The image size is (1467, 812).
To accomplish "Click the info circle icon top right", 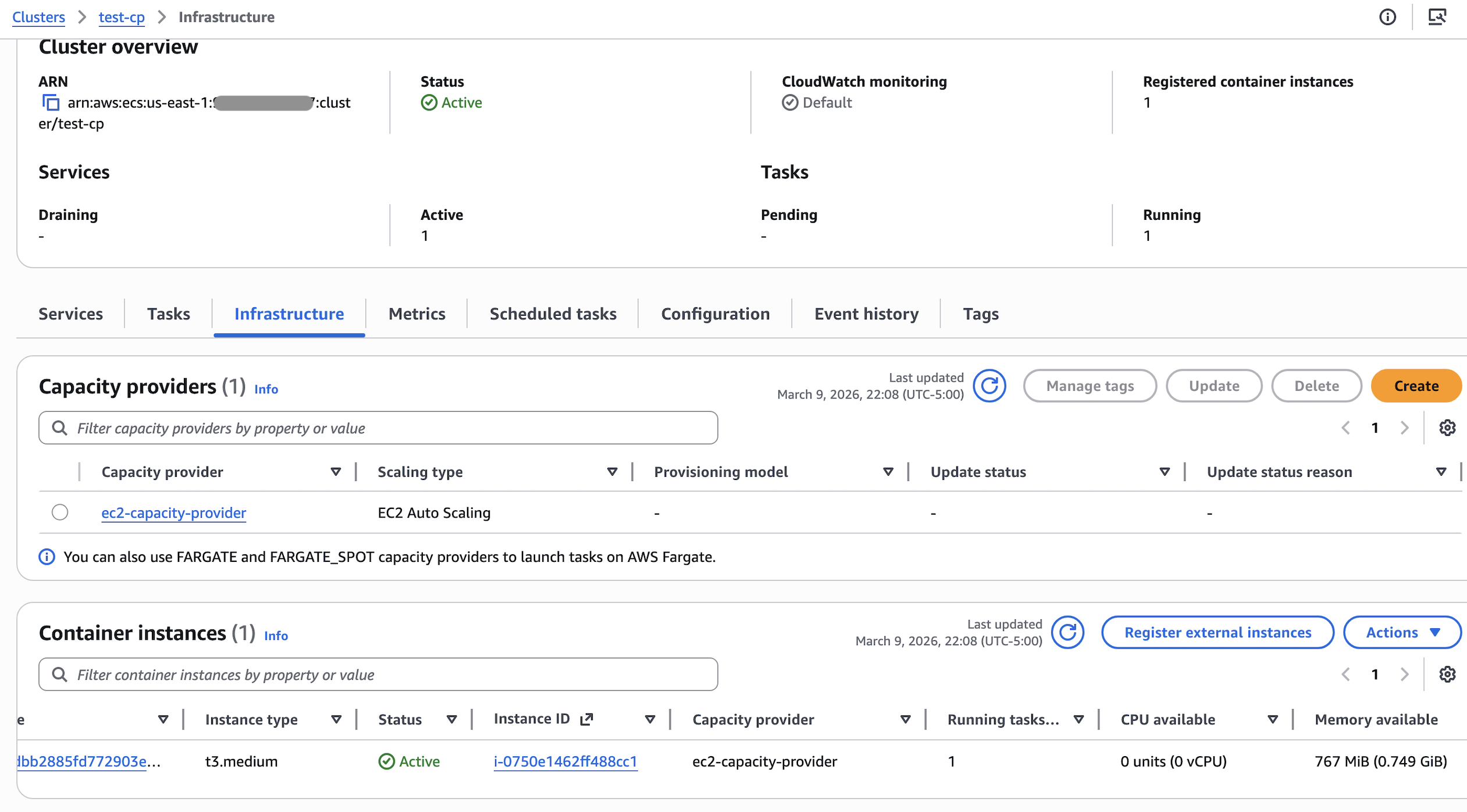I will [1387, 17].
